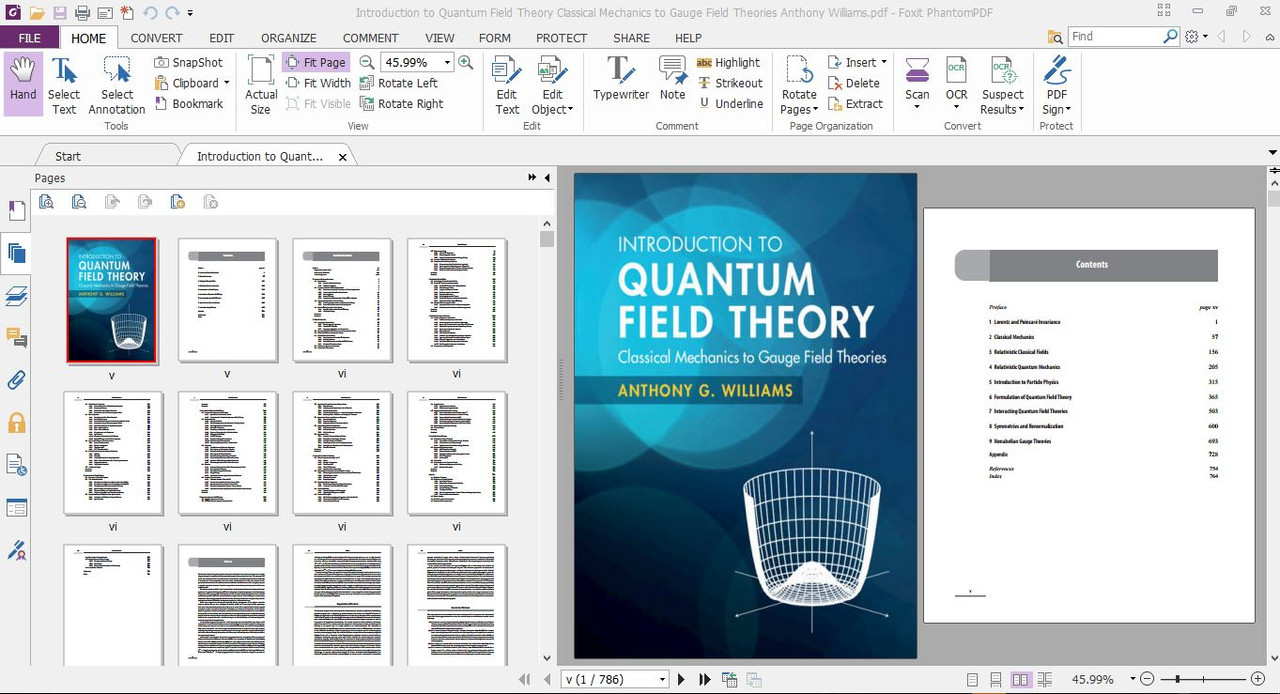Toggle facing pages display in status bar
Image resolution: width=1280 pixels, height=694 pixels.
coord(1020,679)
